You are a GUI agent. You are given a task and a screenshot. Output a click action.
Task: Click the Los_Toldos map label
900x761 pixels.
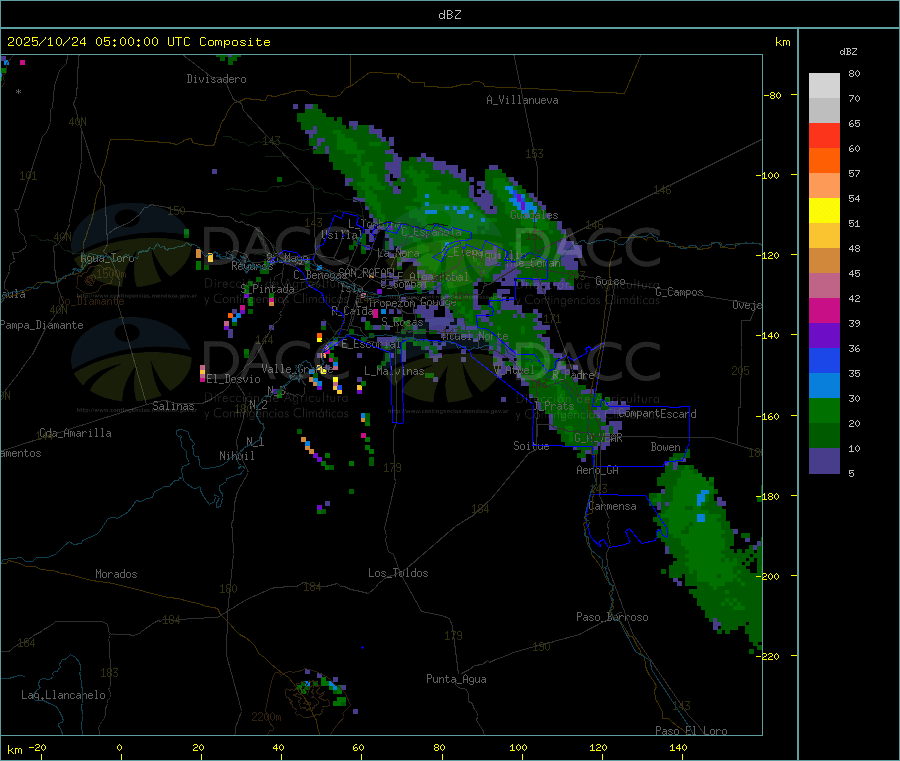click(398, 573)
